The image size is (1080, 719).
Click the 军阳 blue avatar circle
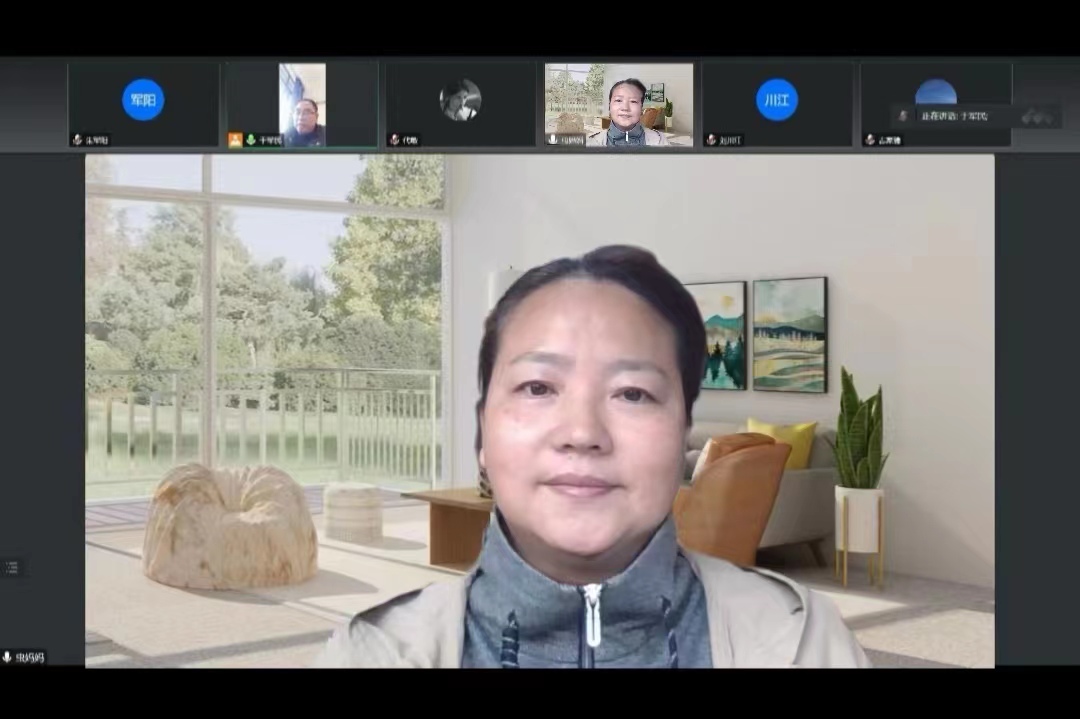tap(143, 99)
